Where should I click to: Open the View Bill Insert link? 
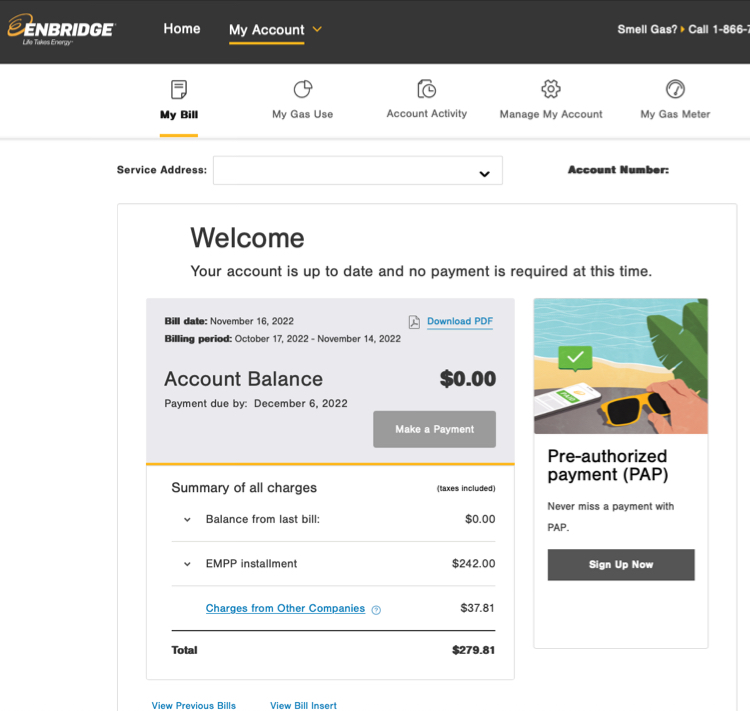303,706
